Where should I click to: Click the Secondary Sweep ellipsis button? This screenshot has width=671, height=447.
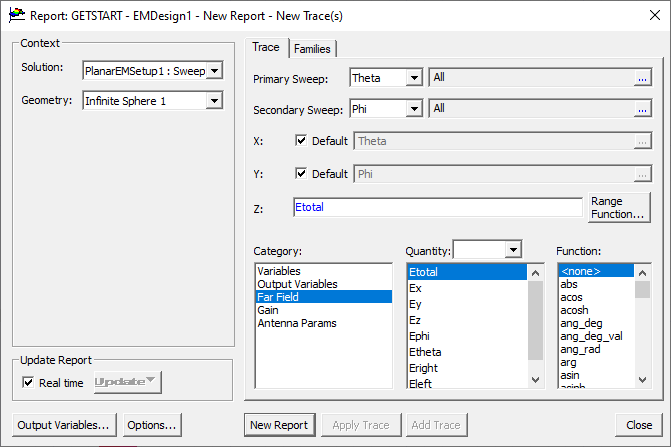click(x=642, y=109)
